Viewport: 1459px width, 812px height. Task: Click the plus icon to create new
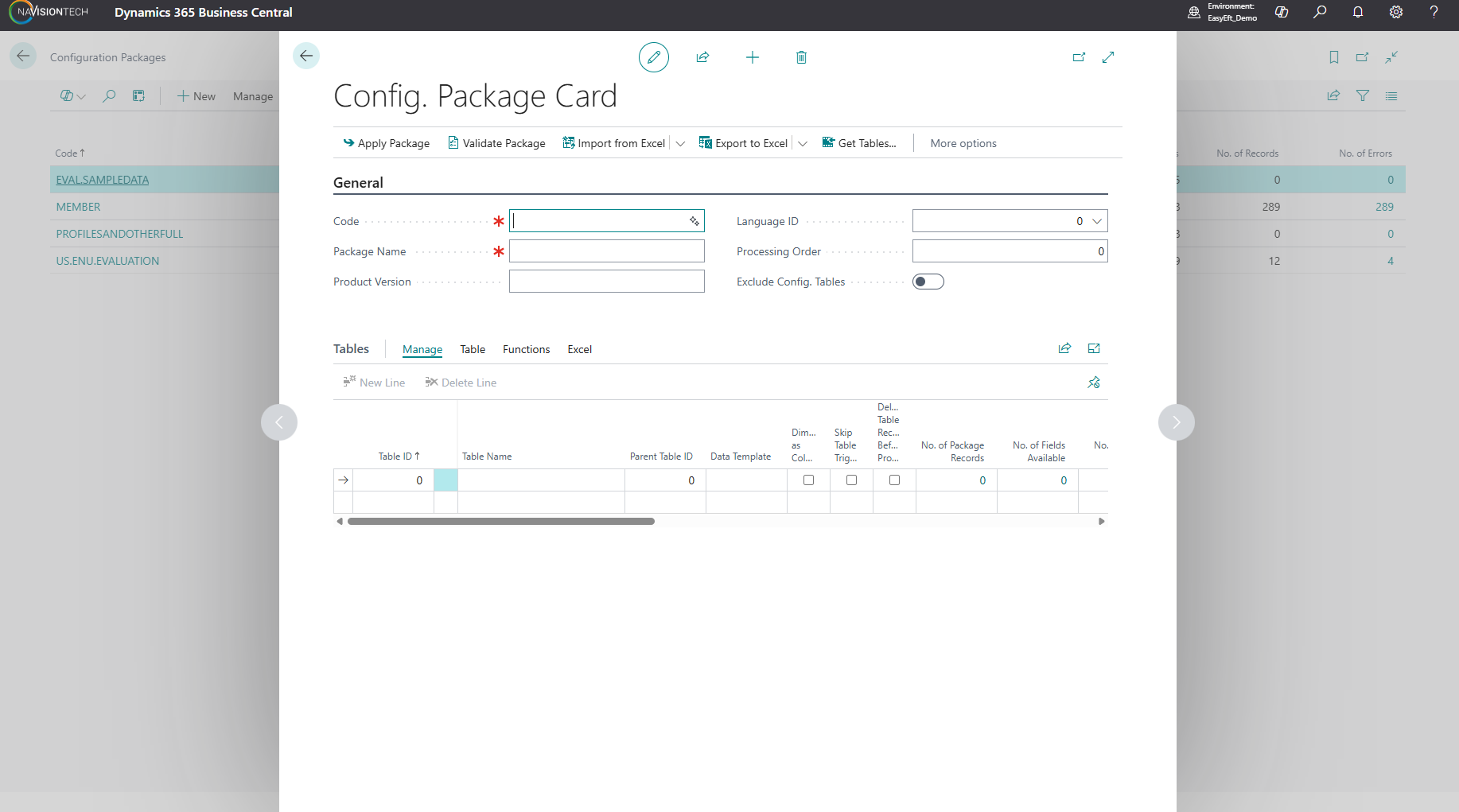pyautogui.click(x=752, y=57)
